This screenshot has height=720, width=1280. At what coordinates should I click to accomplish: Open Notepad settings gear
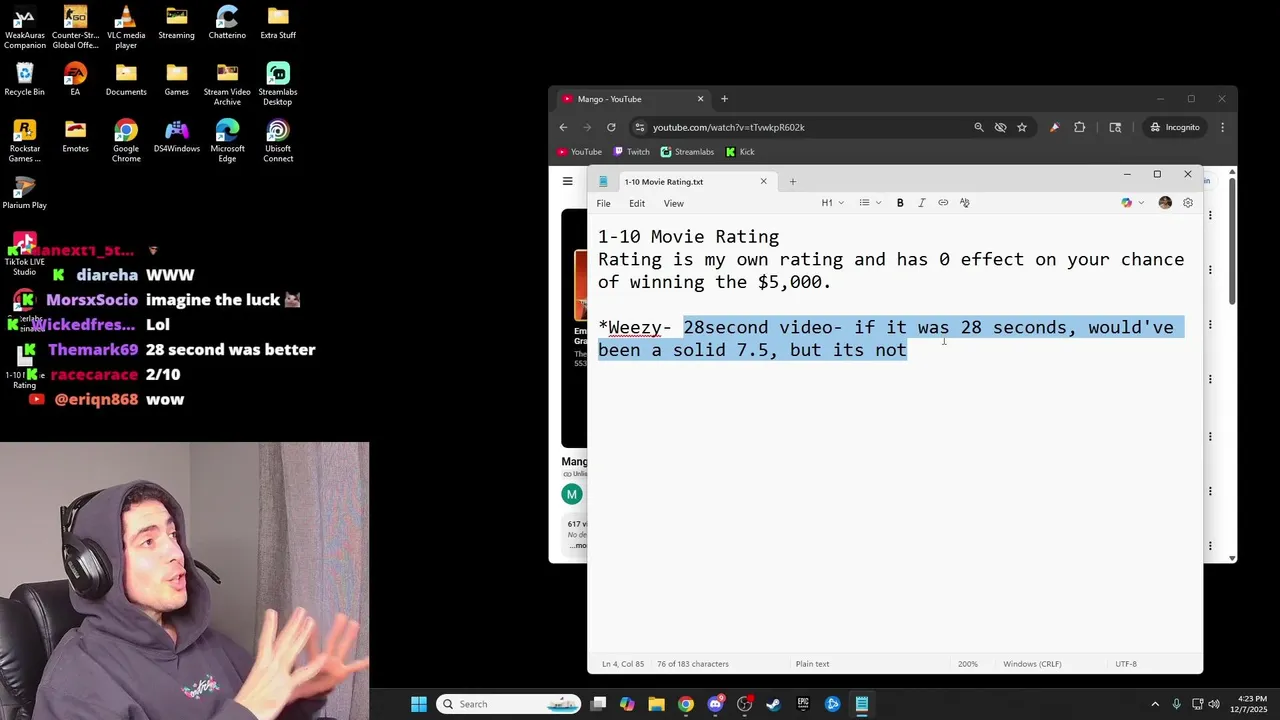click(1188, 203)
